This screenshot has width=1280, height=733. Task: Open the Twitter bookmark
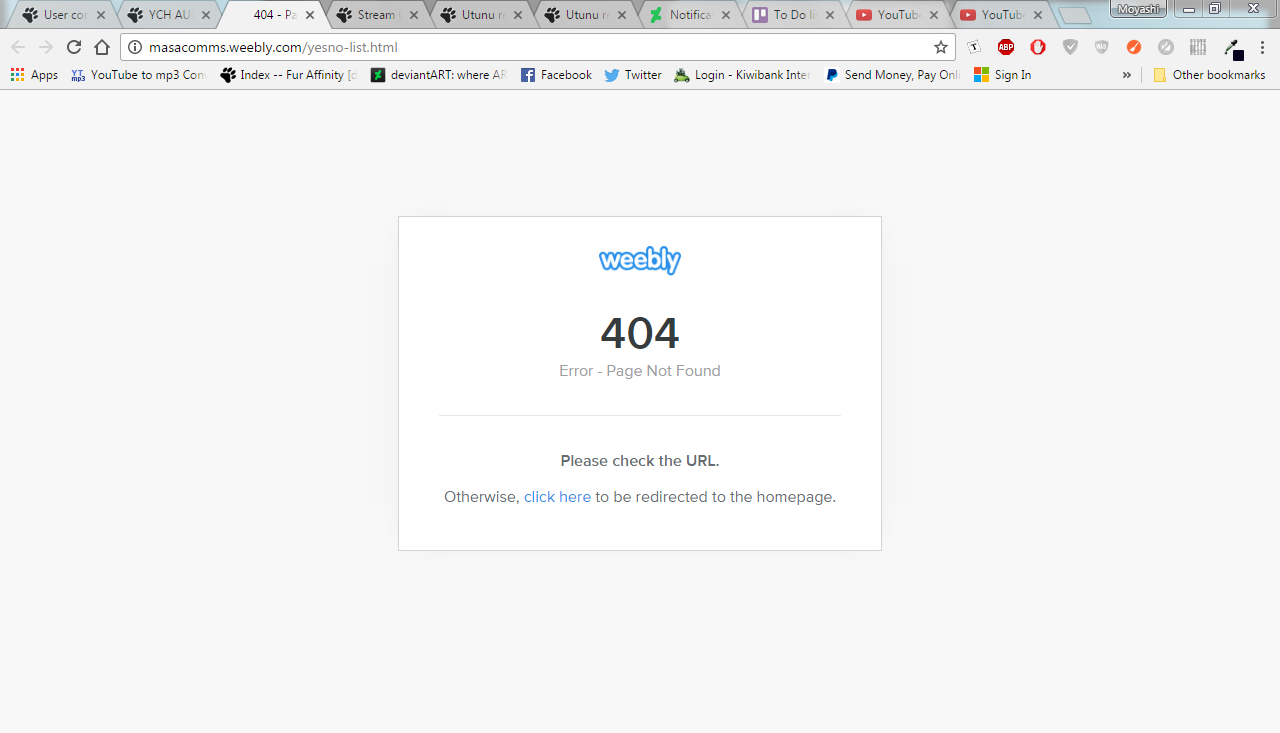coord(633,75)
